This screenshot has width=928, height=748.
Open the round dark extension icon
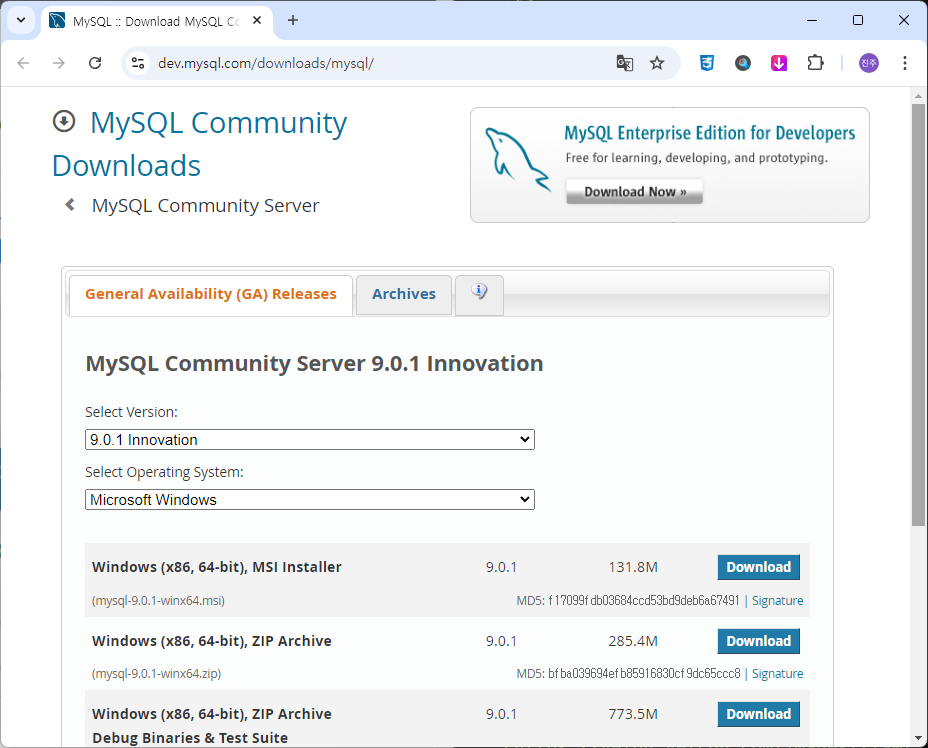coord(743,63)
